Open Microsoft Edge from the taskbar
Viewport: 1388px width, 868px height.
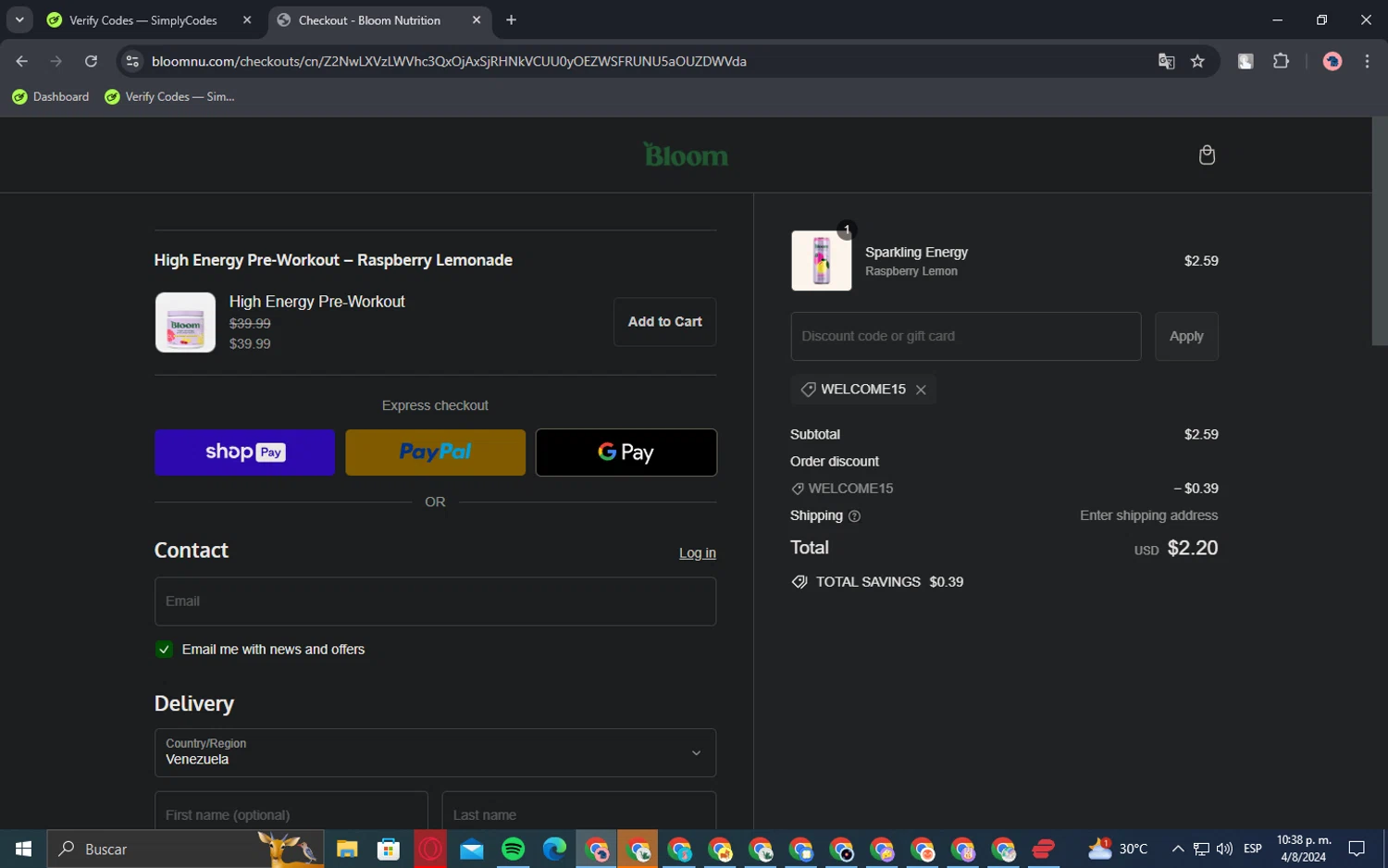point(554,849)
